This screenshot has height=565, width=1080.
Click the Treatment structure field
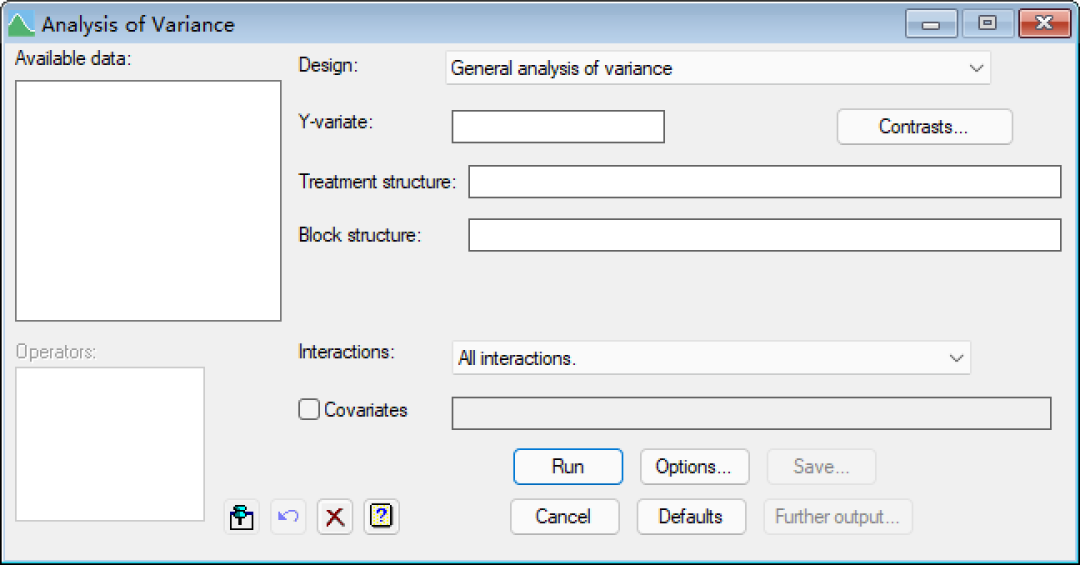(x=765, y=181)
